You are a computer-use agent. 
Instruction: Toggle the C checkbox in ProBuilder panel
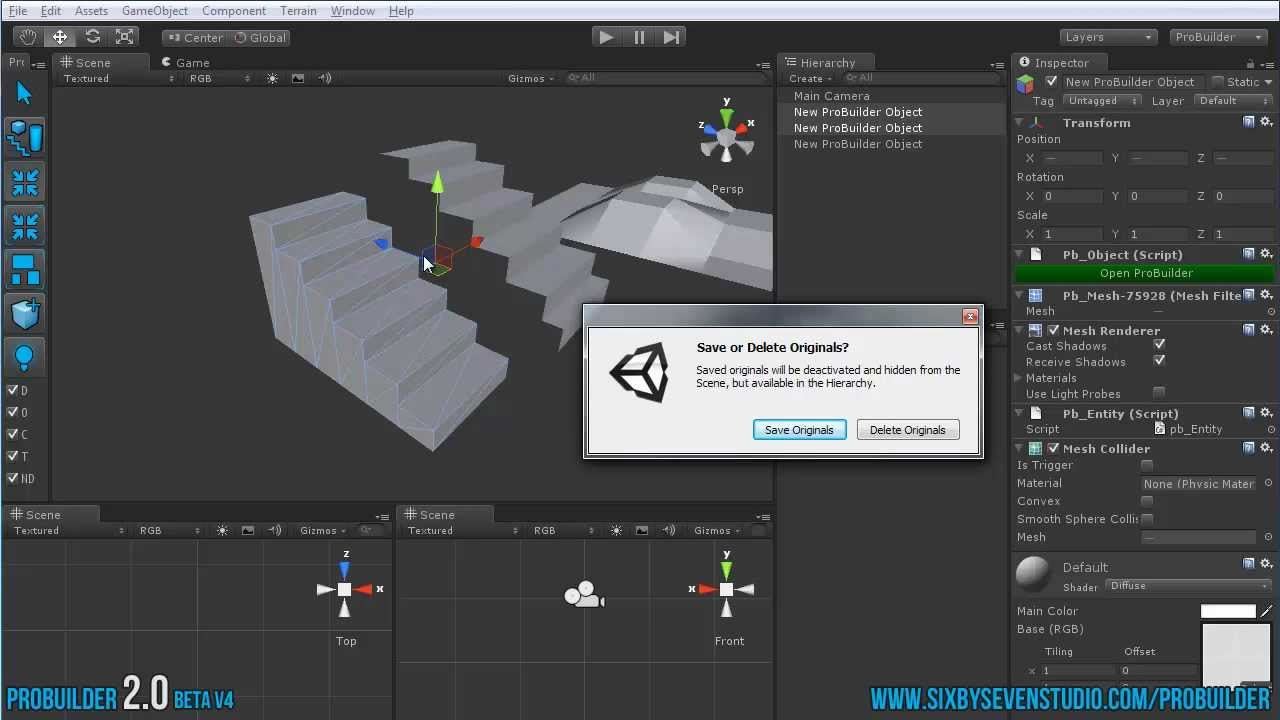tap(12, 434)
